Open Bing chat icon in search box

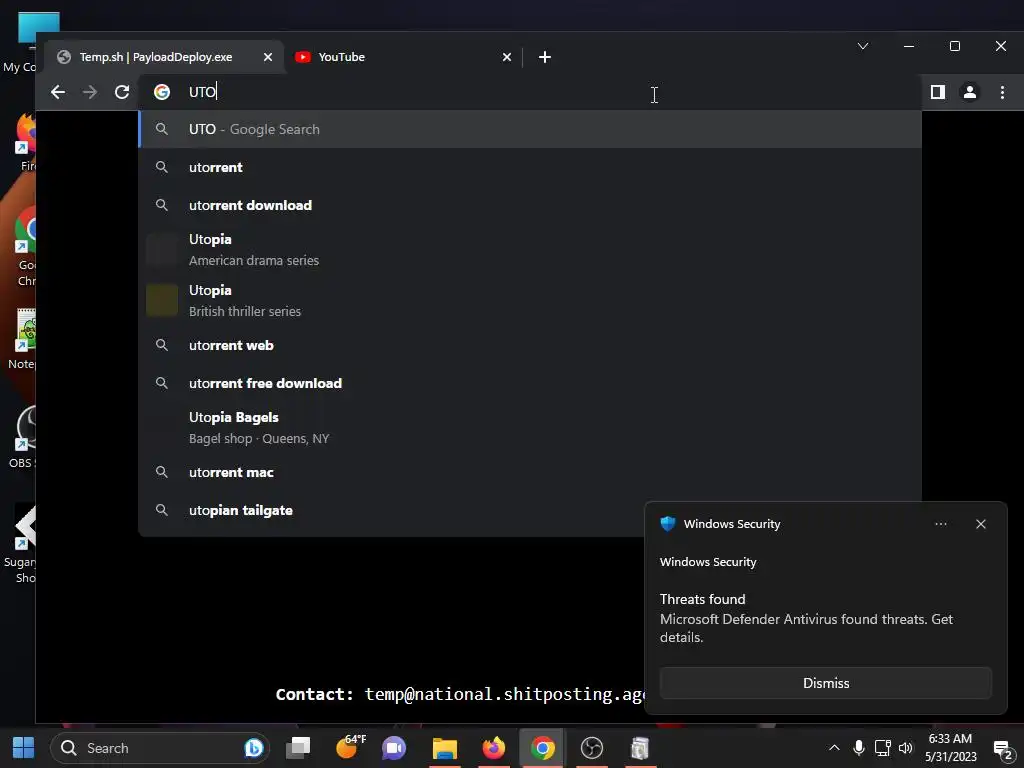(253, 748)
